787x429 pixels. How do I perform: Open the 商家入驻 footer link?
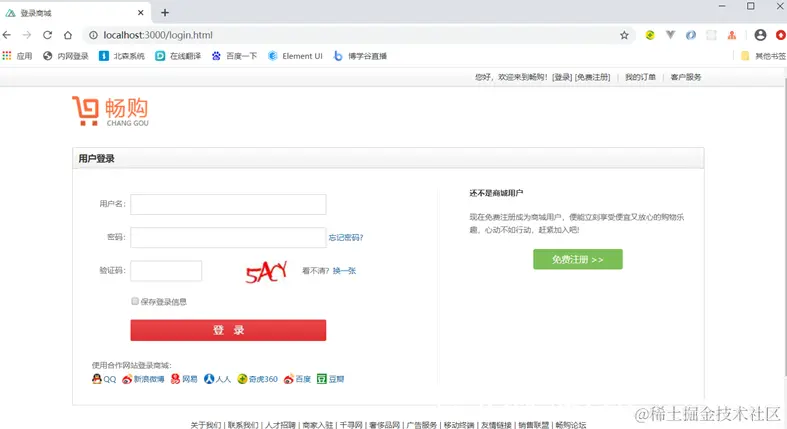tap(318, 425)
